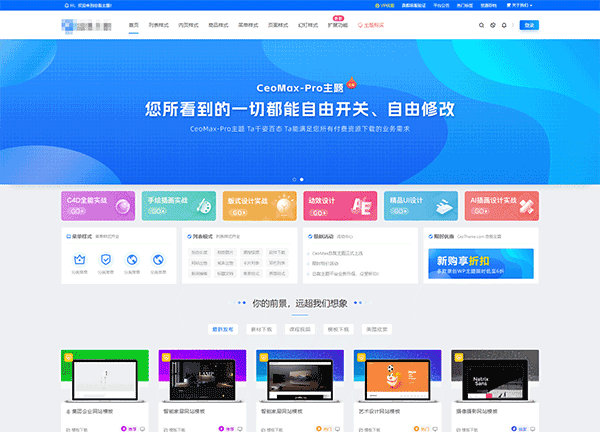Click the palette icon on 手绘插画实战 card
Screen dimensions: 600x432
click(x=204, y=207)
